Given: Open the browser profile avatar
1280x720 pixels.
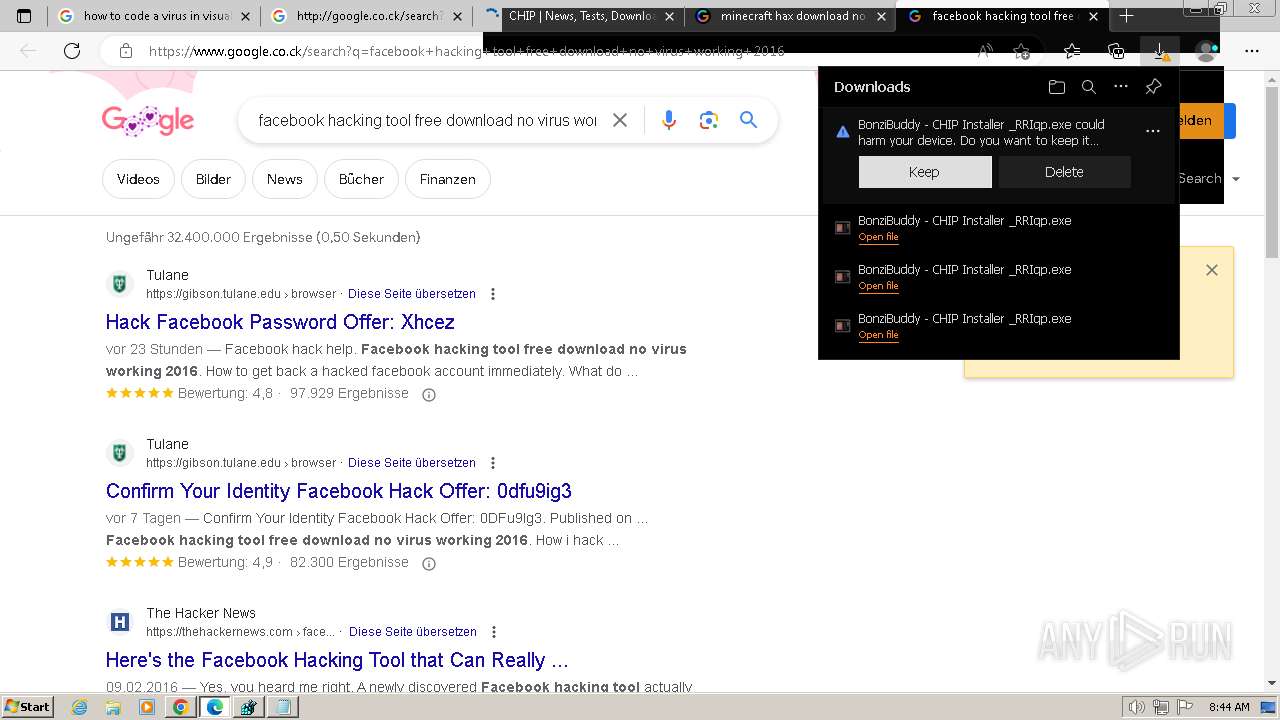Looking at the screenshot, I should (1207, 51).
